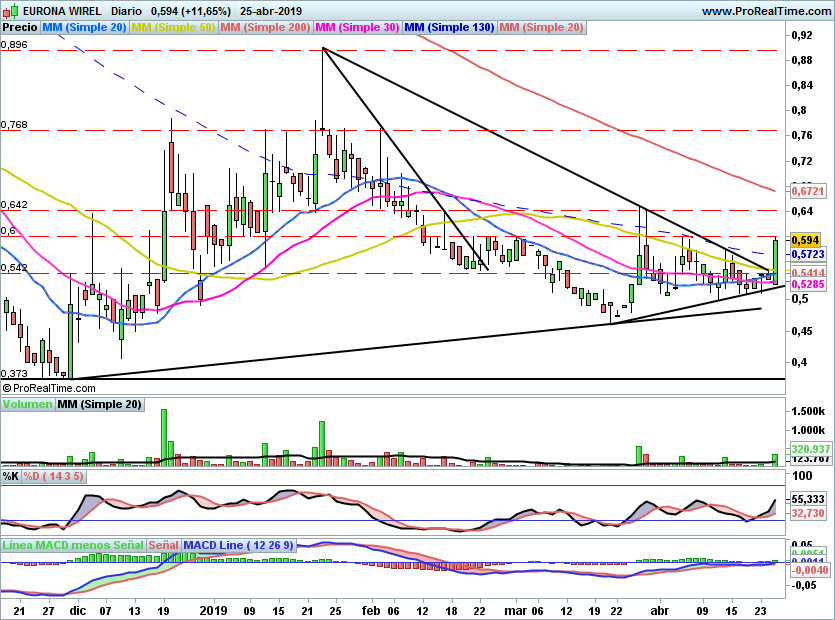Click the blue MM (Simple 20) label
This screenshot has height=620, width=835.
84,27
